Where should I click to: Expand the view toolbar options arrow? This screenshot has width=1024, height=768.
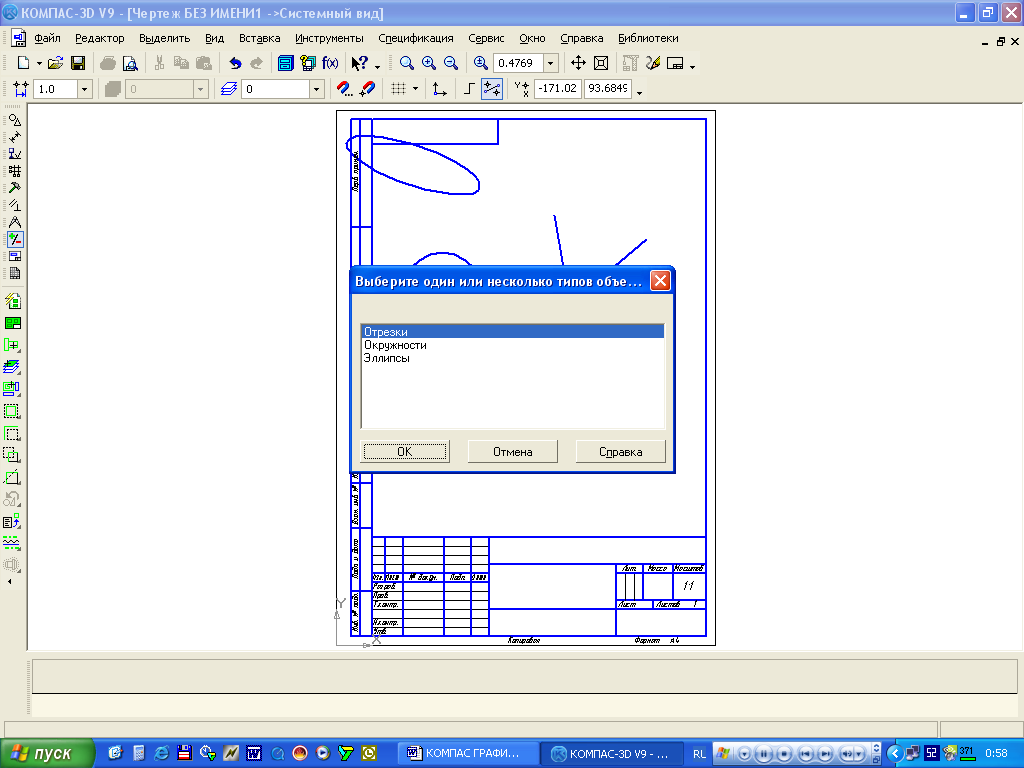point(692,66)
